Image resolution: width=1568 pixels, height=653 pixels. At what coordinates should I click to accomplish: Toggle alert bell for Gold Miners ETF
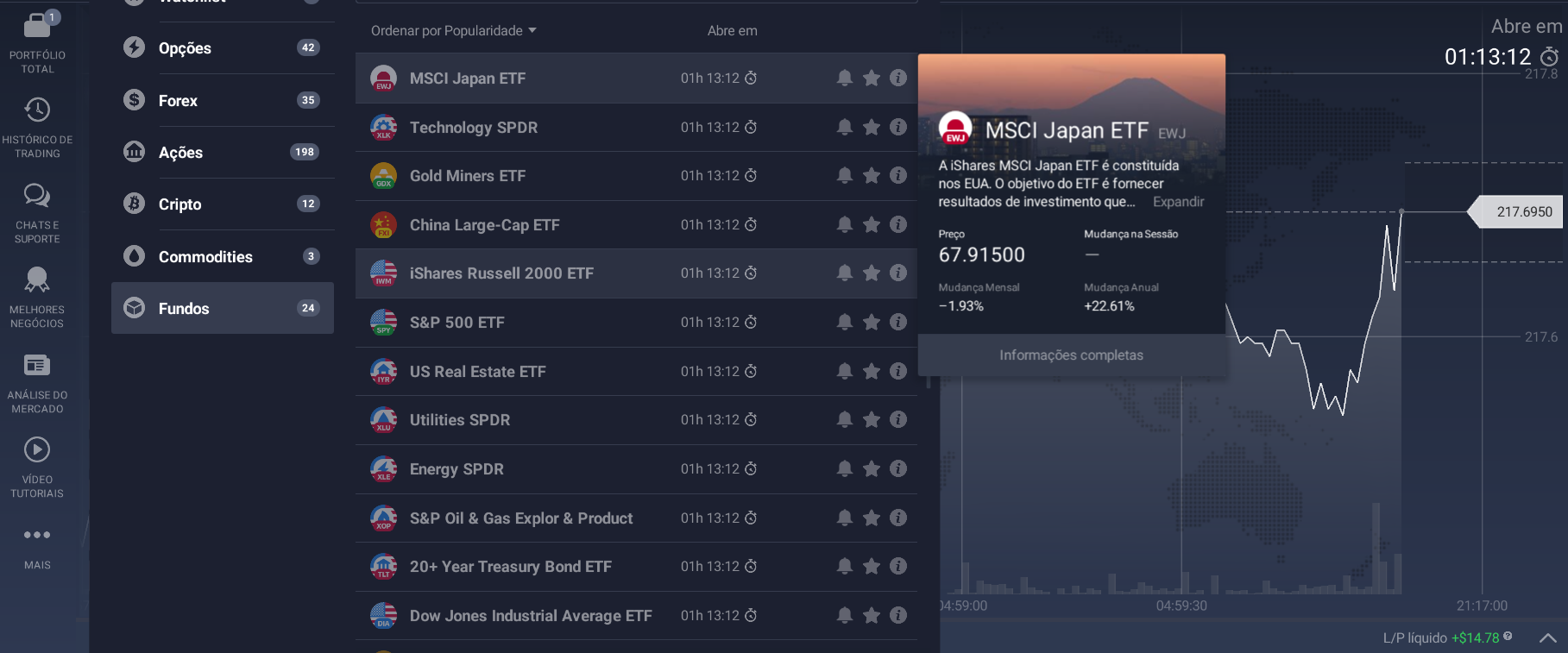click(845, 175)
